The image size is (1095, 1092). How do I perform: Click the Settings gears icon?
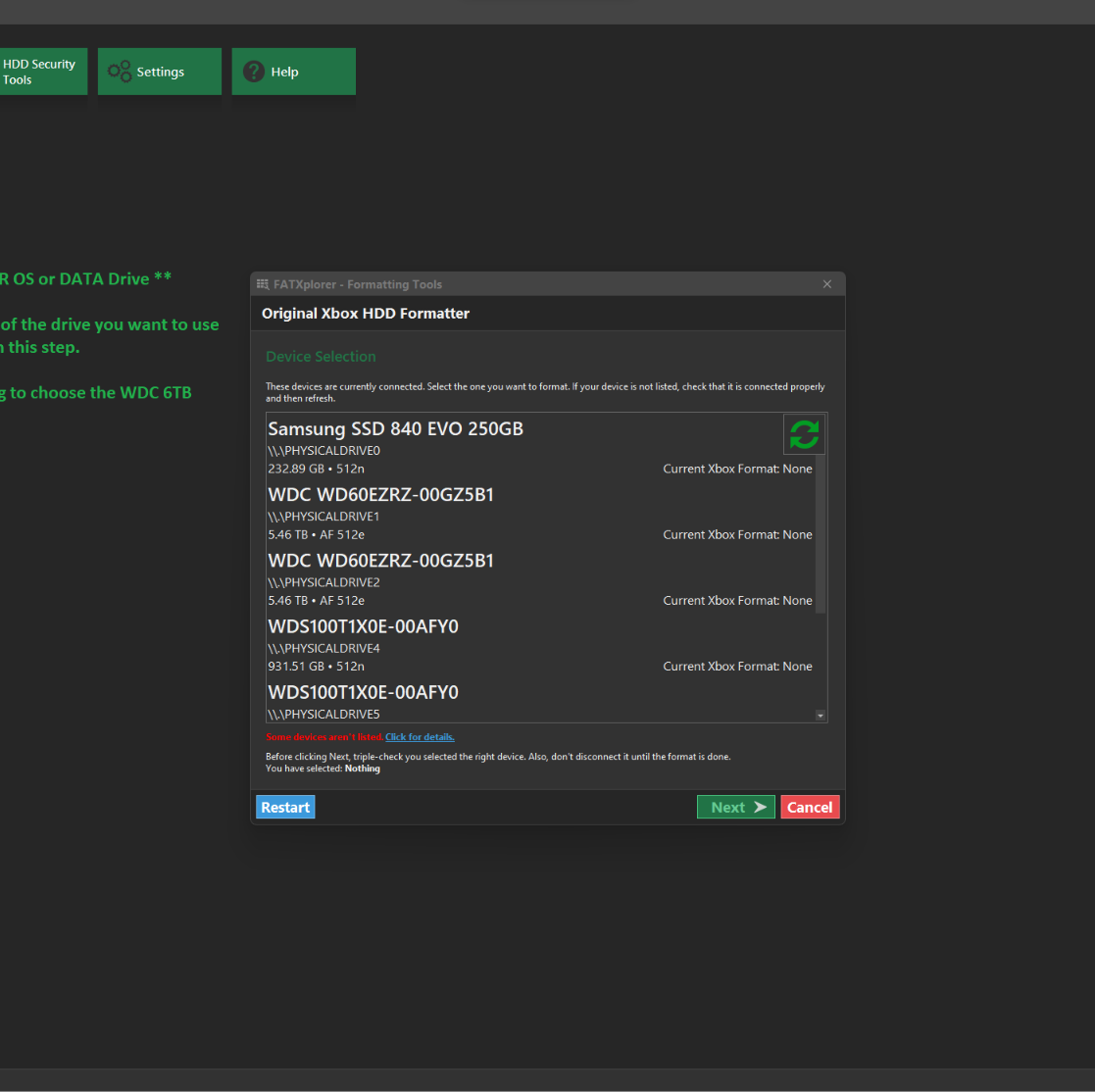[x=120, y=72]
